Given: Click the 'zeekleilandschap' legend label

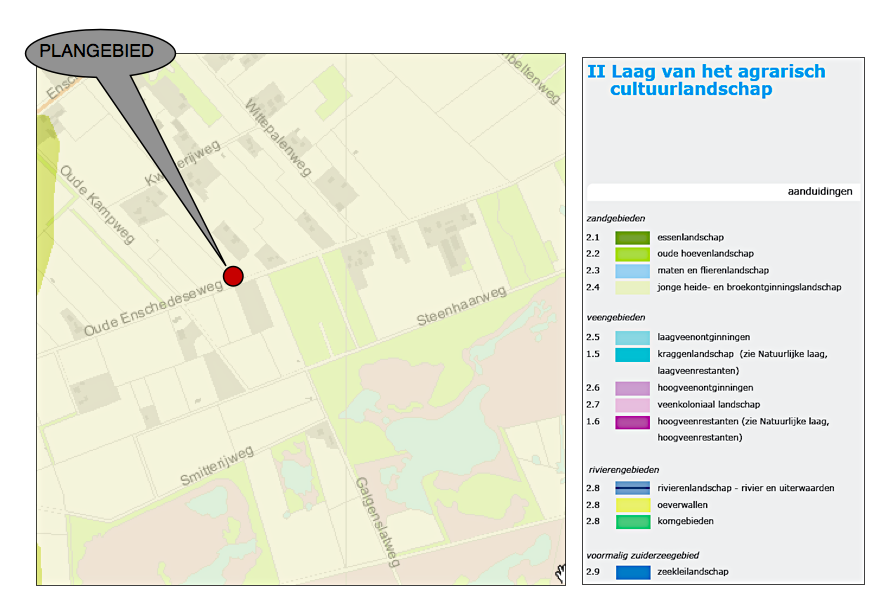Looking at the screenshot, I should (693, 572).
